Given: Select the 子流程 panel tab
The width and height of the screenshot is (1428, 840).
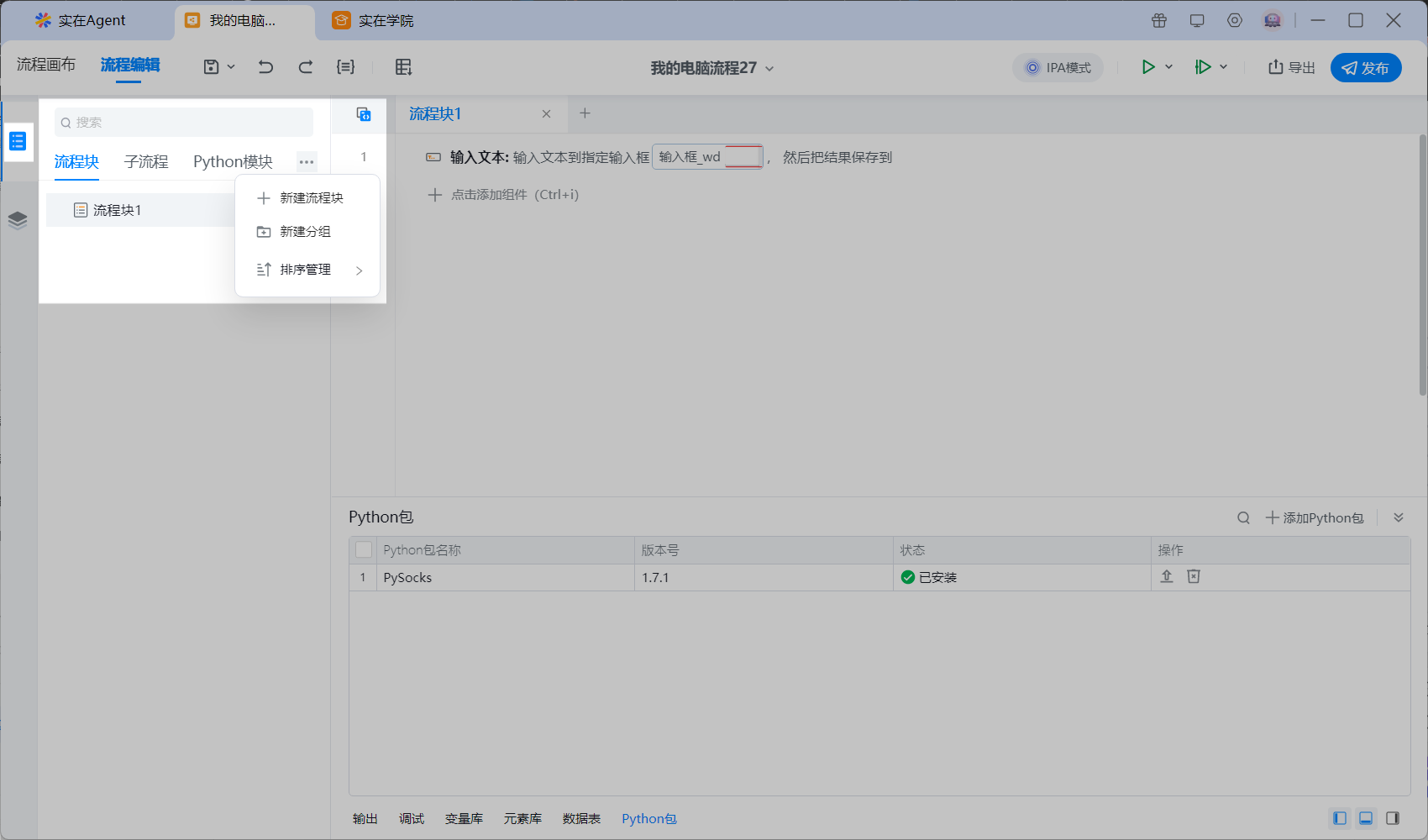Looking at the screenshot, I should [x=146, y=161].
